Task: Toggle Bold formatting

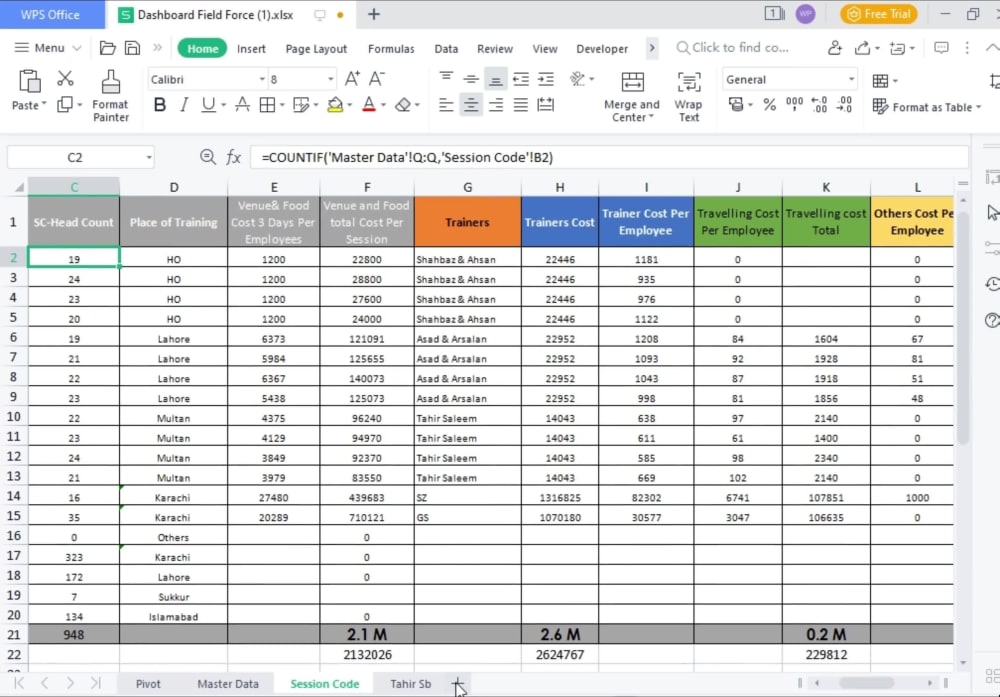Action: [159, 105]
